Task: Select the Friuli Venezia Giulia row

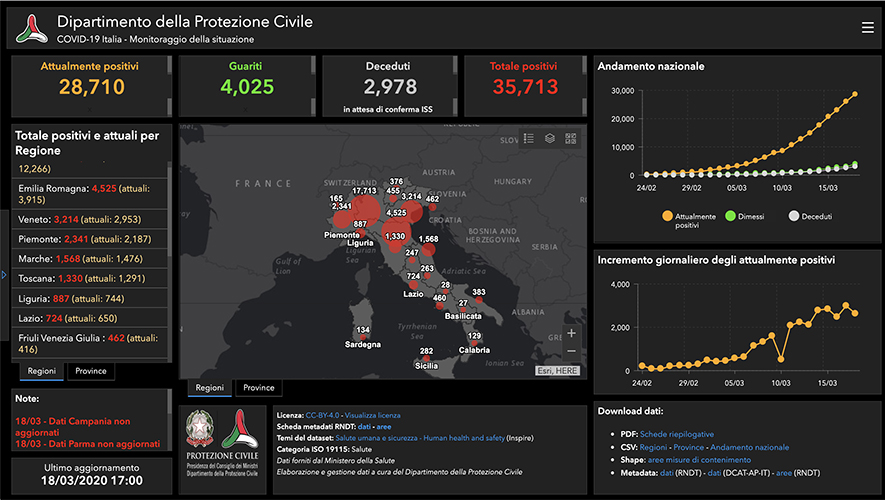Action: (x=90, y=344)
